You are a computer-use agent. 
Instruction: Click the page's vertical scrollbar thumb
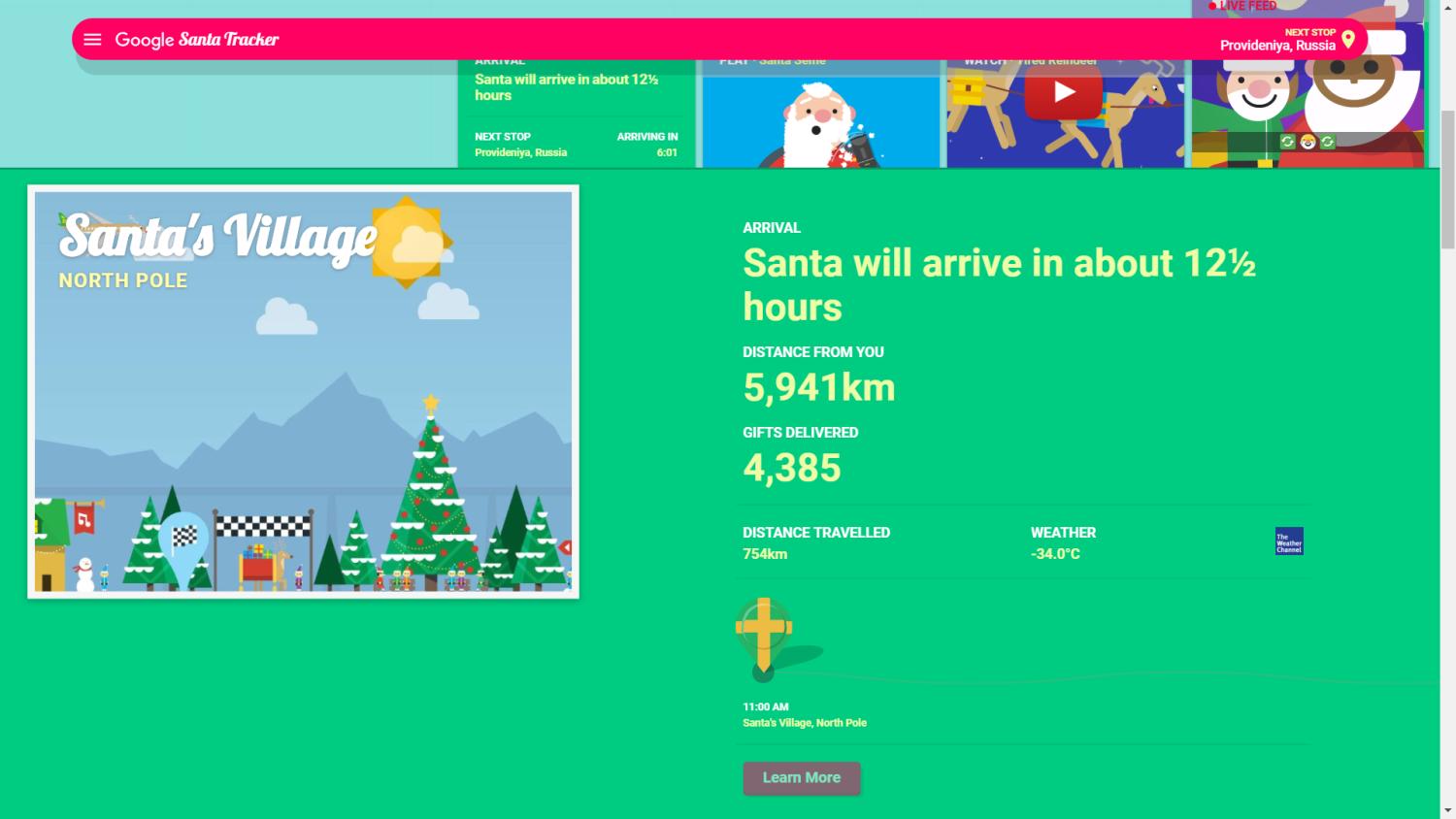click(x=1448, y=180)
